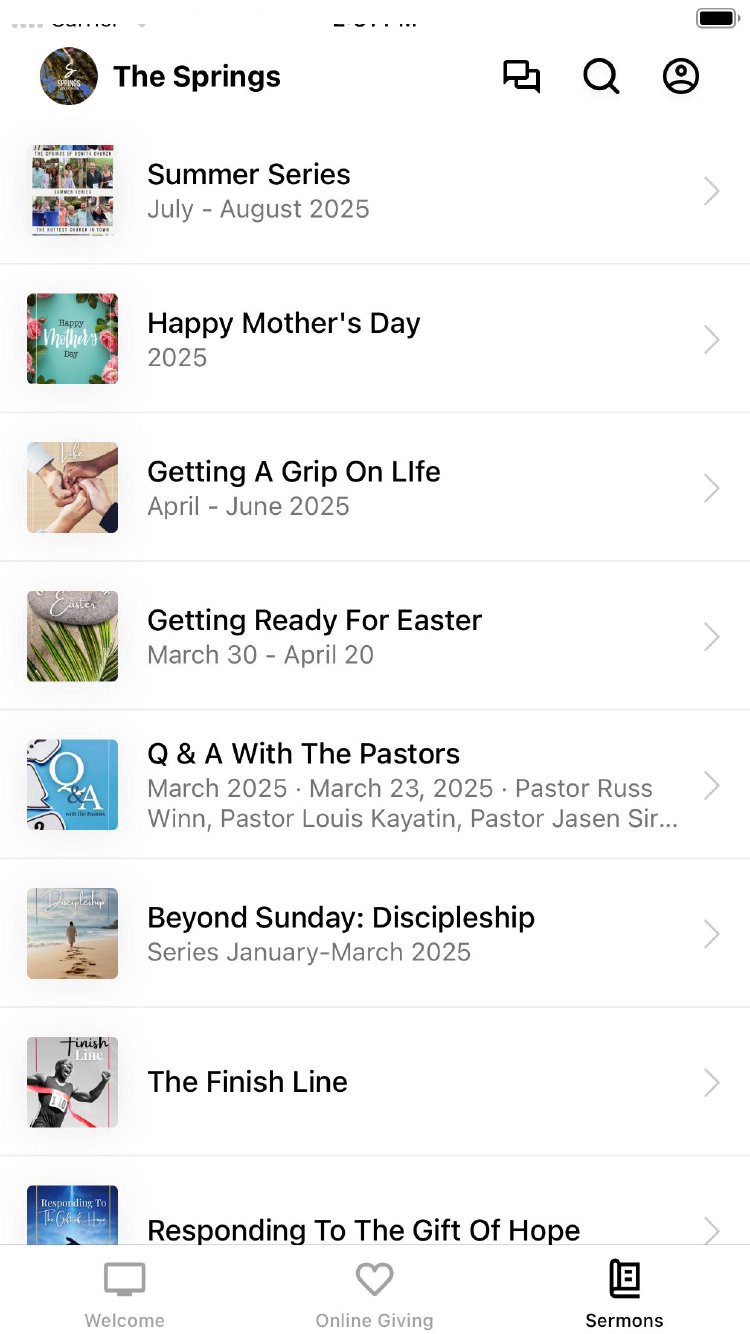
Task: Open Beyond Sunday: Discipleship series
Action: 340,918
